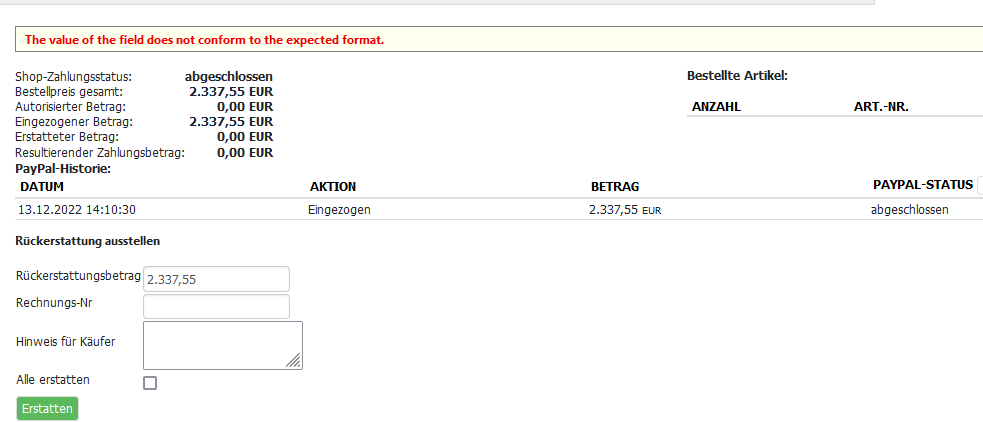Click the Rückerstattungsbetrag amount field

tap(217, 279)
